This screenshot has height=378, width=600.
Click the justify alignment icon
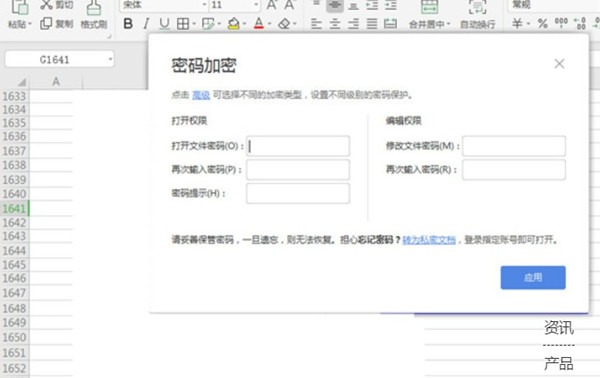click(x=372, y=24)
